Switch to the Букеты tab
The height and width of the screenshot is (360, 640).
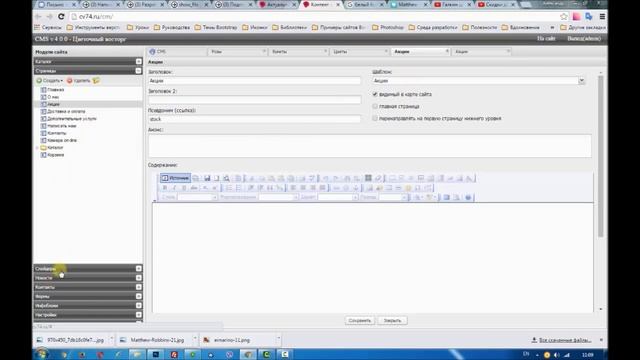point(298,52)
